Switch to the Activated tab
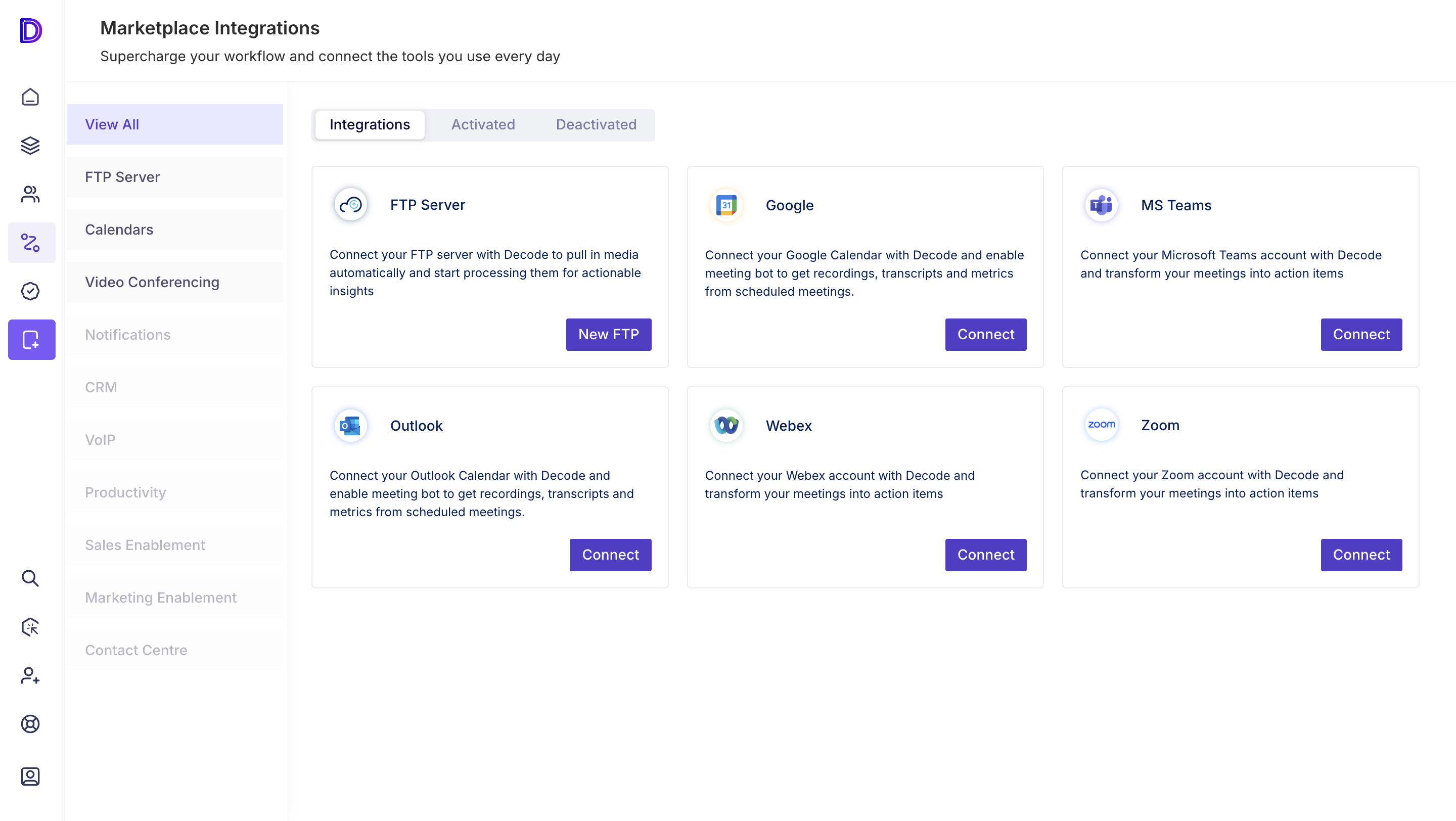 click(x=483, y=125)
